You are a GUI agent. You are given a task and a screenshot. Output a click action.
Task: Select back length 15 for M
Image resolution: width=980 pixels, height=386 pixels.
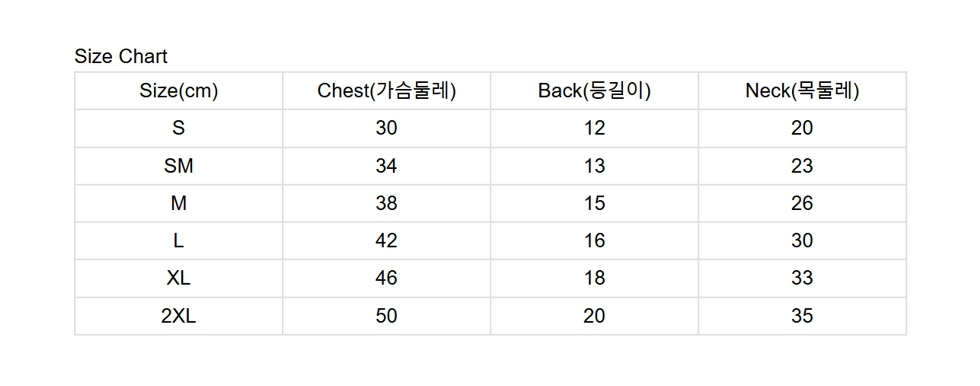click(594, 203)
